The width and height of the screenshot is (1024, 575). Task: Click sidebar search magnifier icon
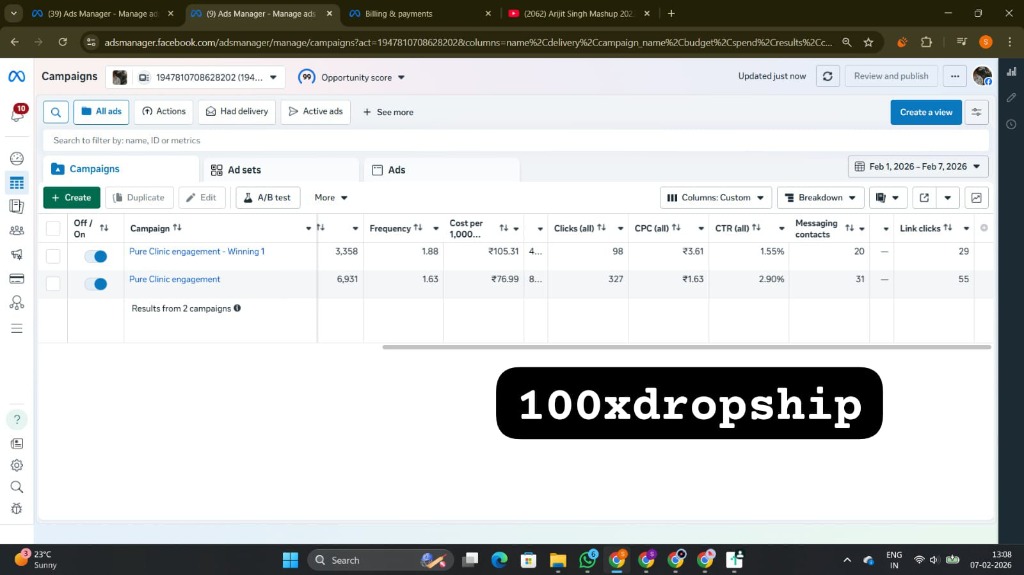tap(17, 487)
